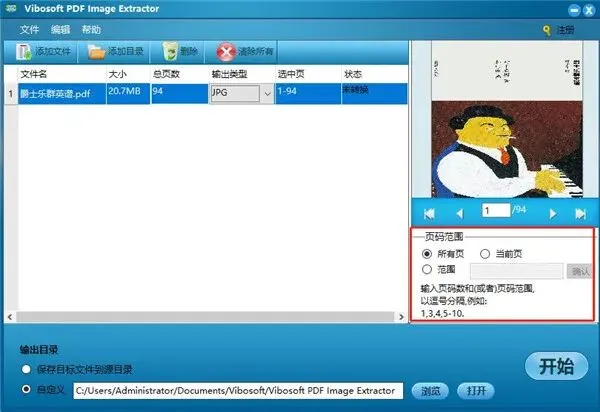Click the 总页数 column header
This screenshot has height=412, width=600.
[x=179, y=74]
